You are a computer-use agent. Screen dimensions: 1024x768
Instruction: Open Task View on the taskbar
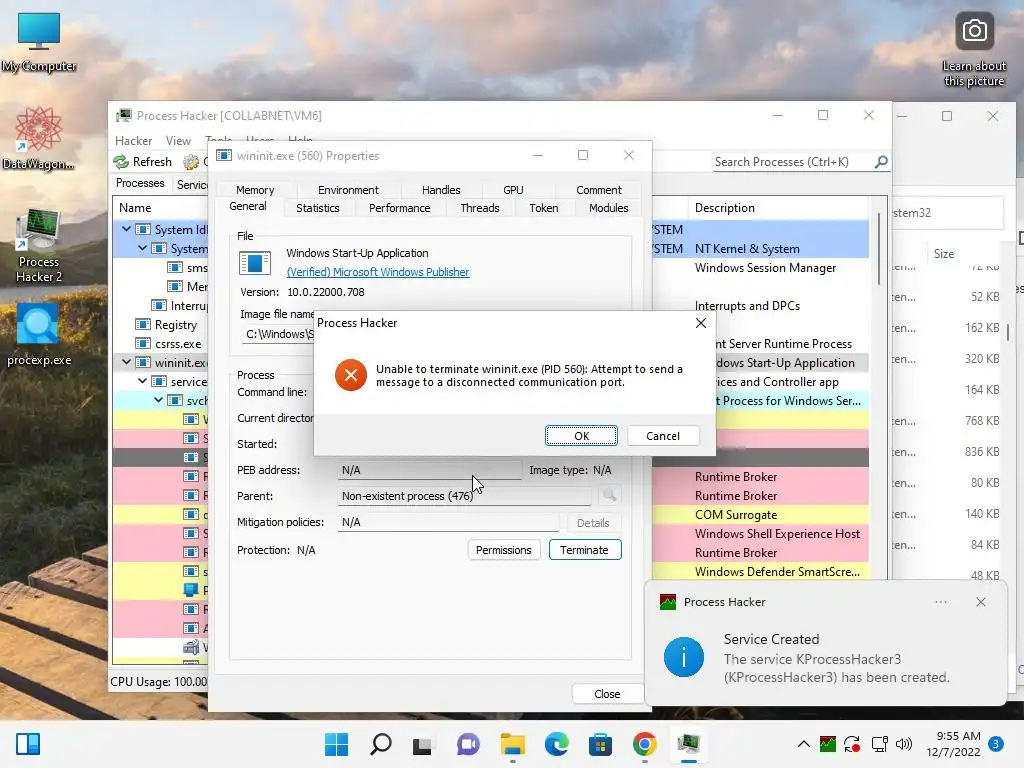pyautogui.click(x=423, y=744)
